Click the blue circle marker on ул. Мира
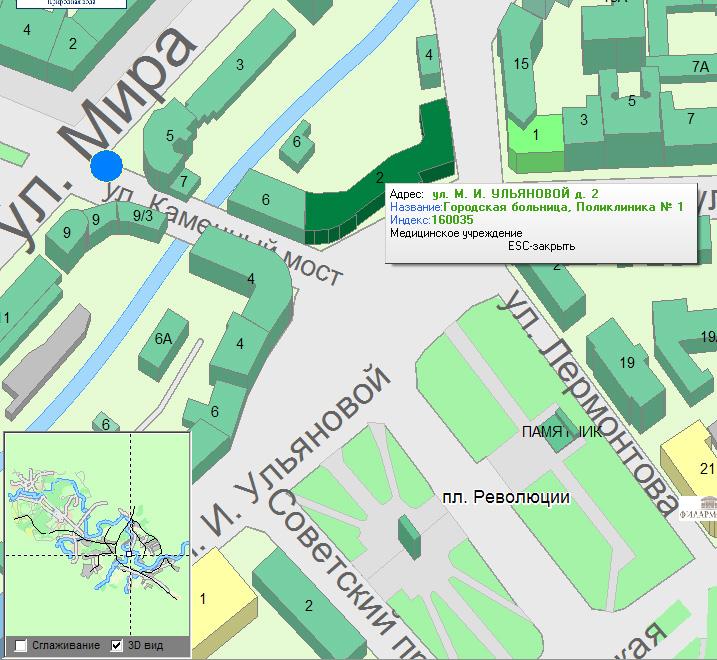The width and height of the screenshot is (717, 660). tap(106, 166)
